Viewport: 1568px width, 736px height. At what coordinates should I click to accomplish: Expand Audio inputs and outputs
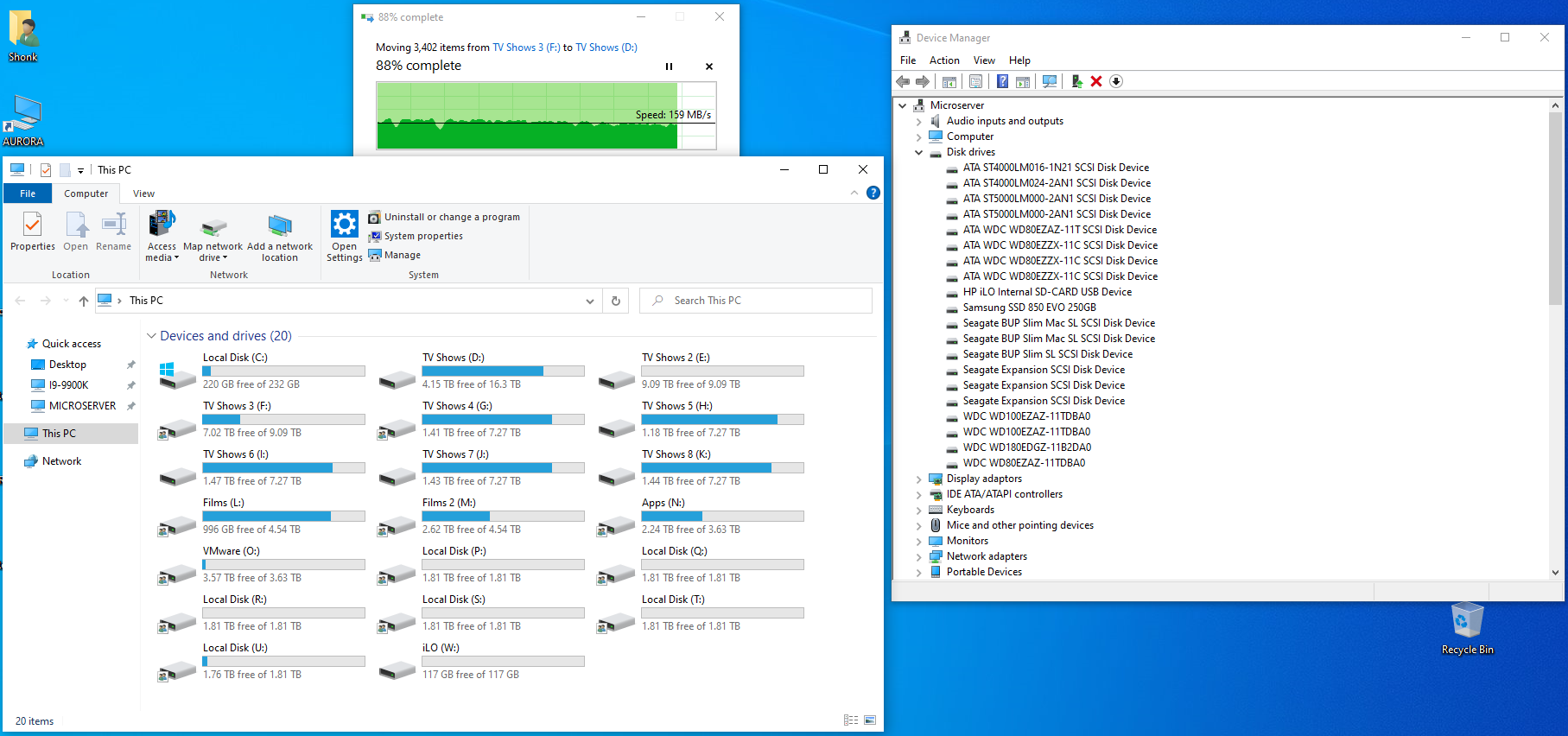[x=919, y=122]
